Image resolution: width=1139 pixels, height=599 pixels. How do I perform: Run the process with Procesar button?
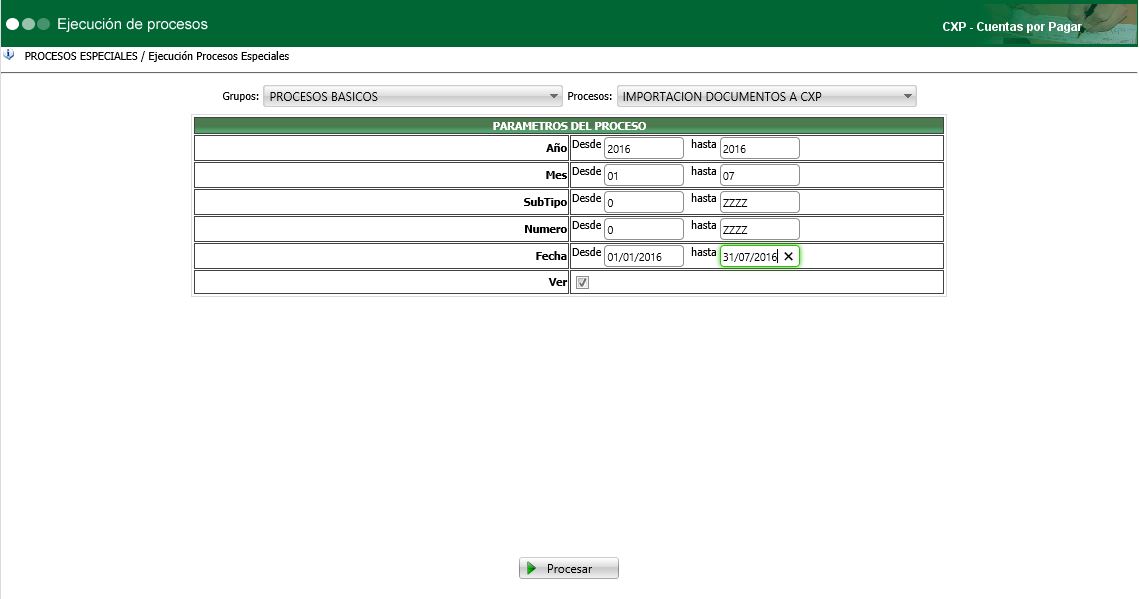(x=569, y=569)
